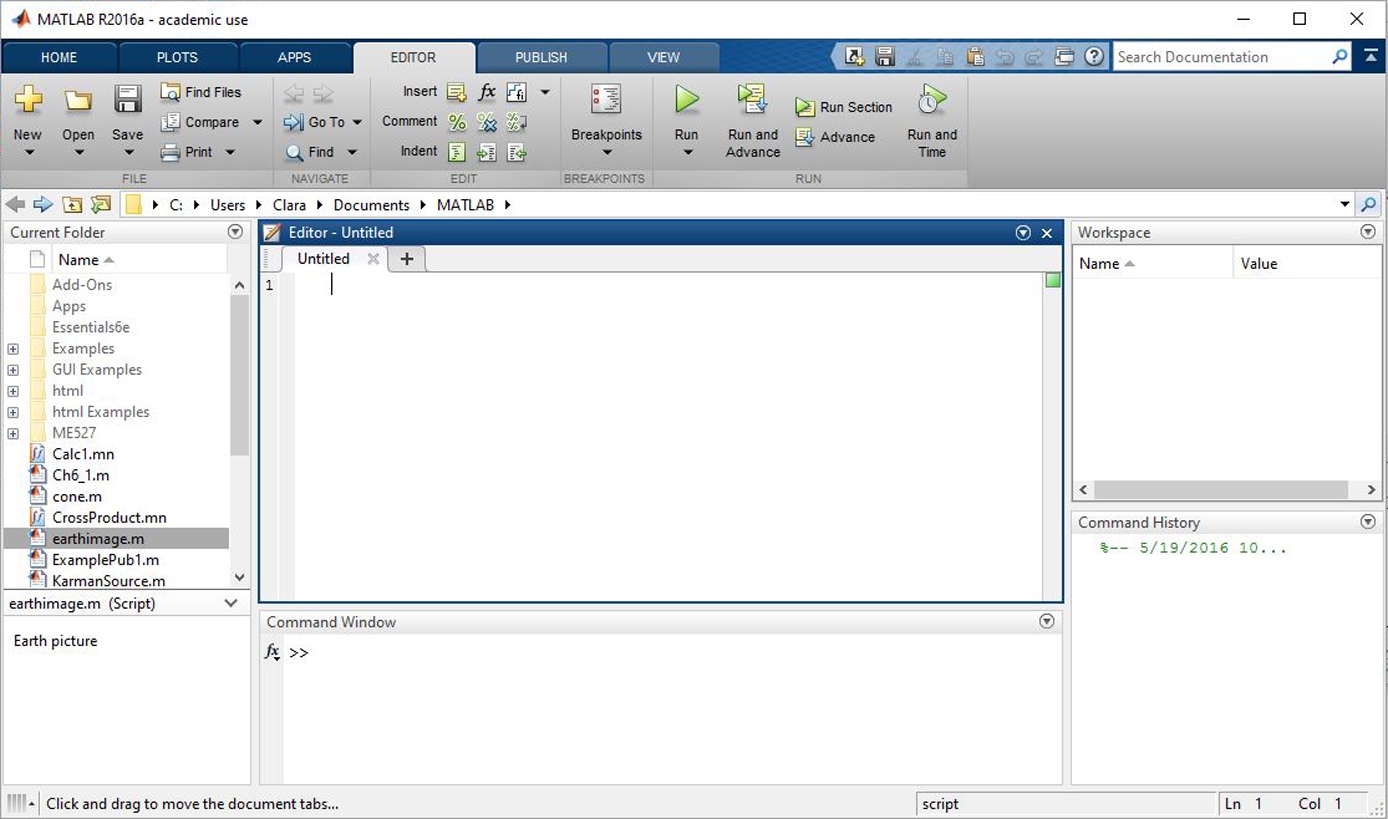
Task: Click the Advance button
Action: point(836,137)
